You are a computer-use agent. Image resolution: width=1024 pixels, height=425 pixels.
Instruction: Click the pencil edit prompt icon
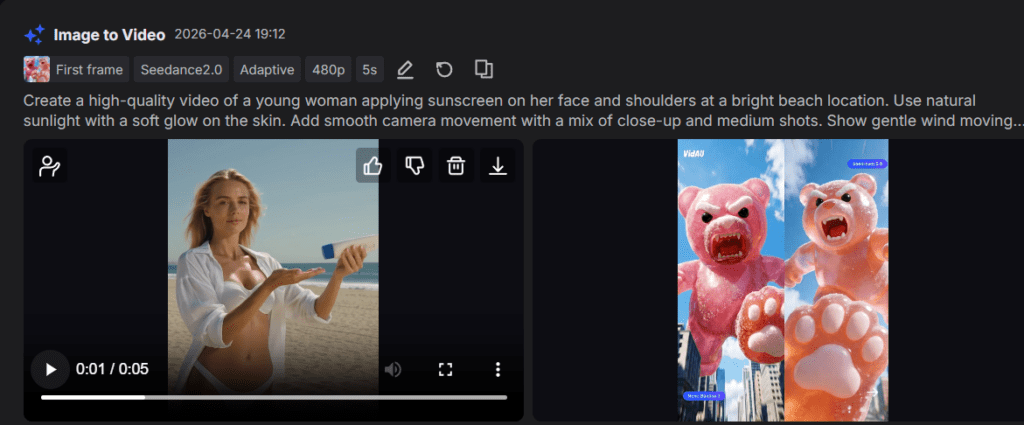[x=404, y=70]
